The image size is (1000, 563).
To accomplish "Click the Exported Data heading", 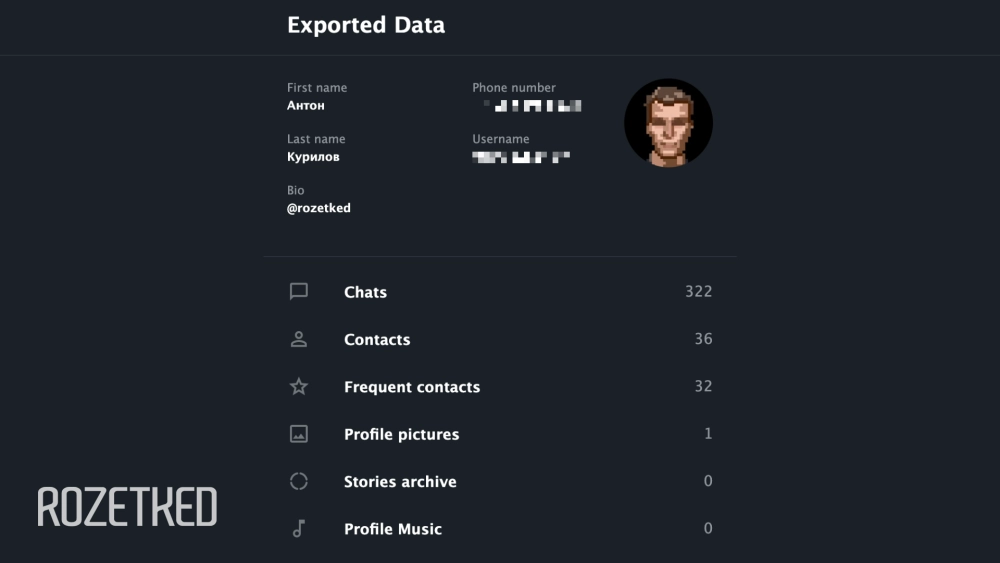I will (366, 25).
